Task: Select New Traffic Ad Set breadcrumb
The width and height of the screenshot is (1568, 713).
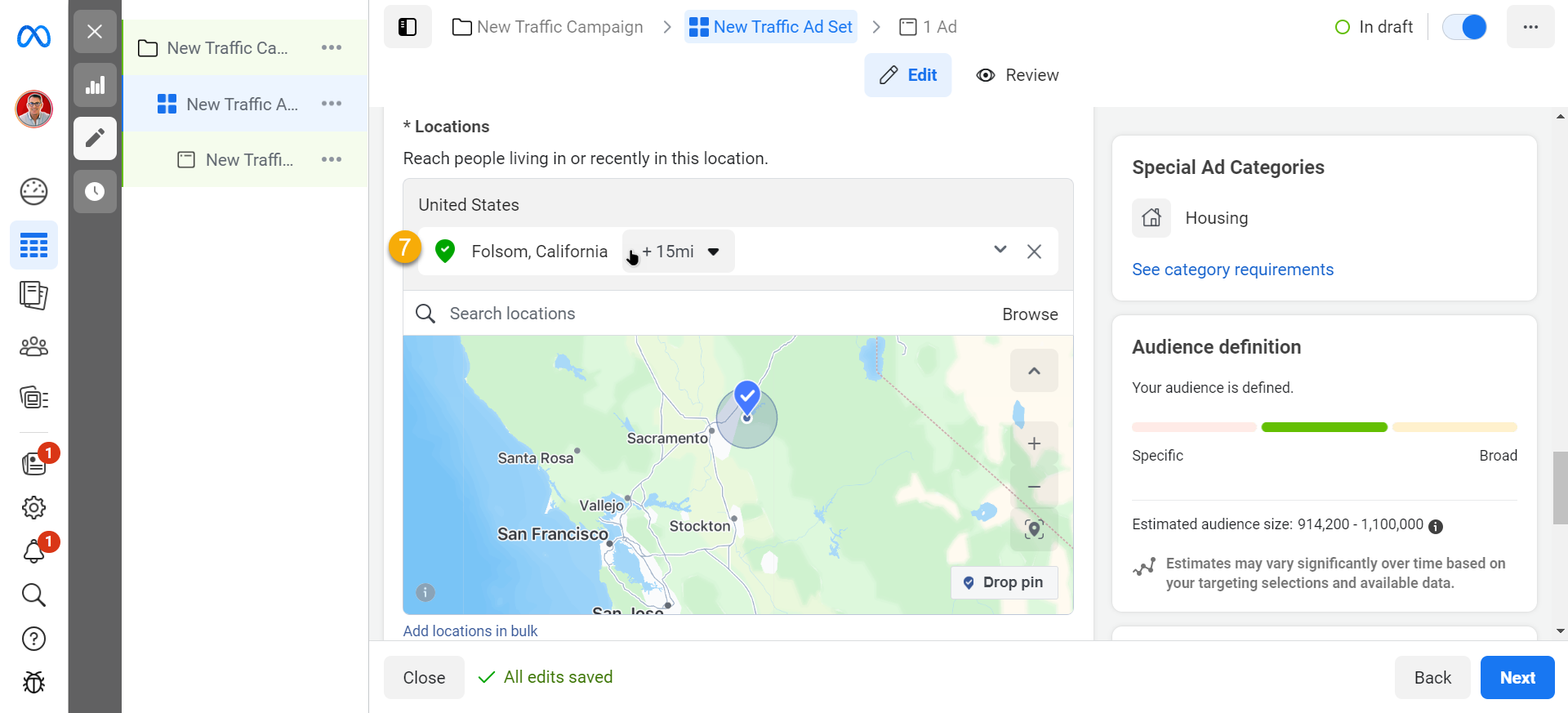Action: click(771, 27)
